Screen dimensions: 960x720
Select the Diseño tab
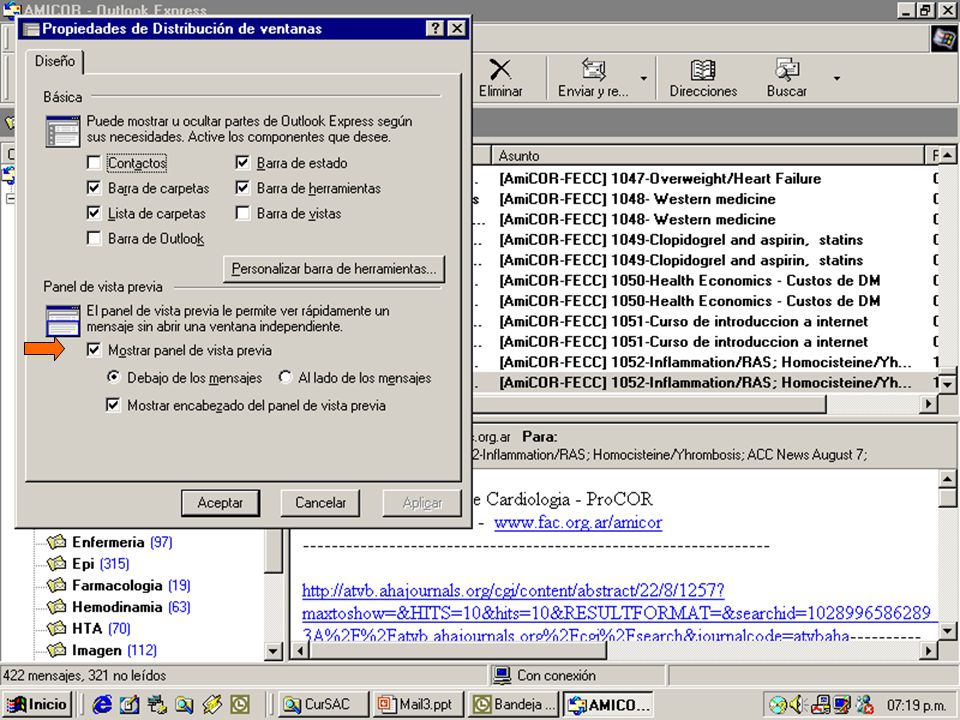click(54, 61)
